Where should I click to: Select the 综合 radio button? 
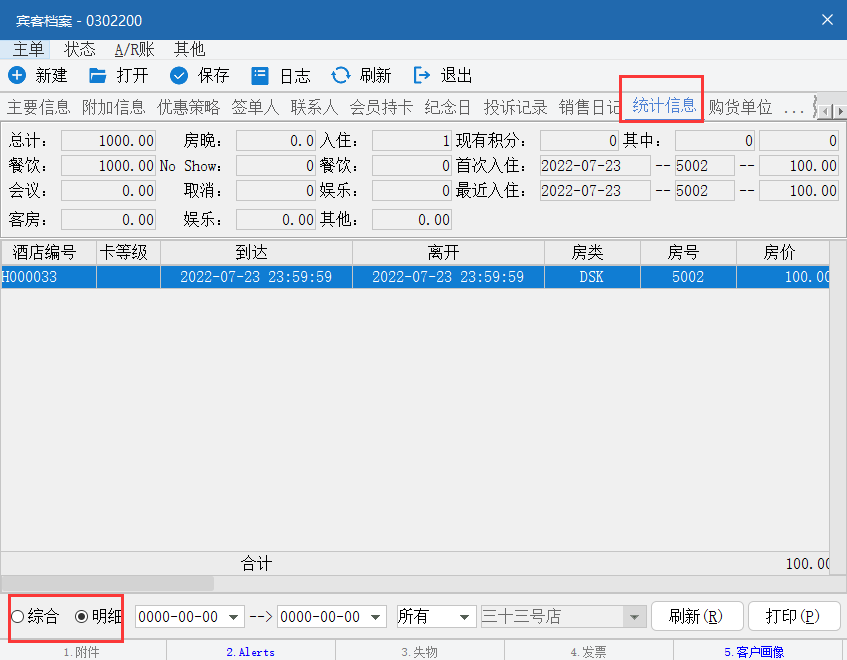pos(18,616)
